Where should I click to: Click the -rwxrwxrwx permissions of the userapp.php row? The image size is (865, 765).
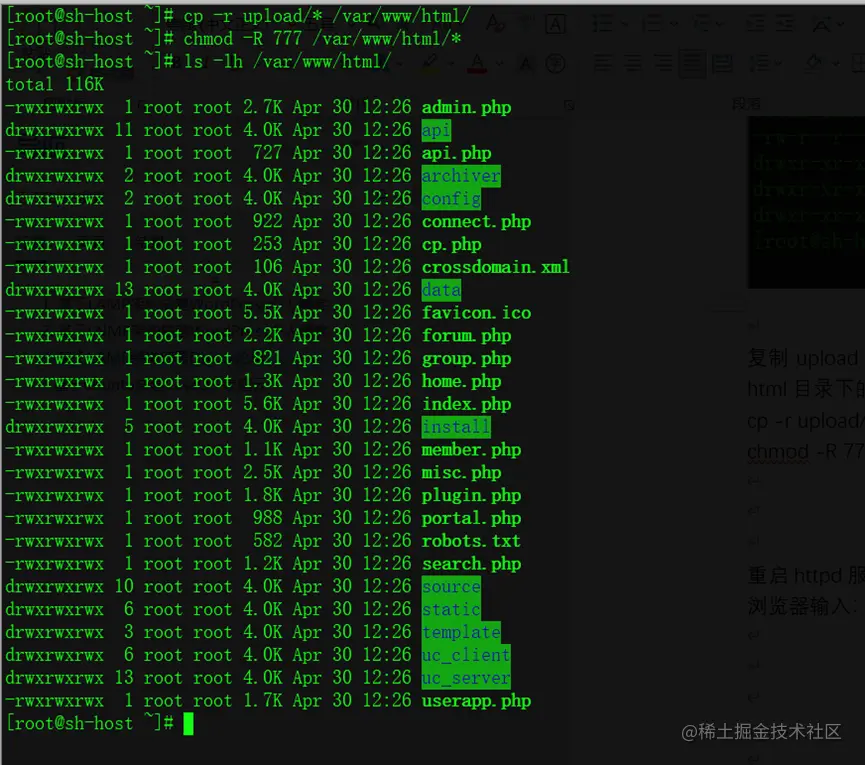55,701
